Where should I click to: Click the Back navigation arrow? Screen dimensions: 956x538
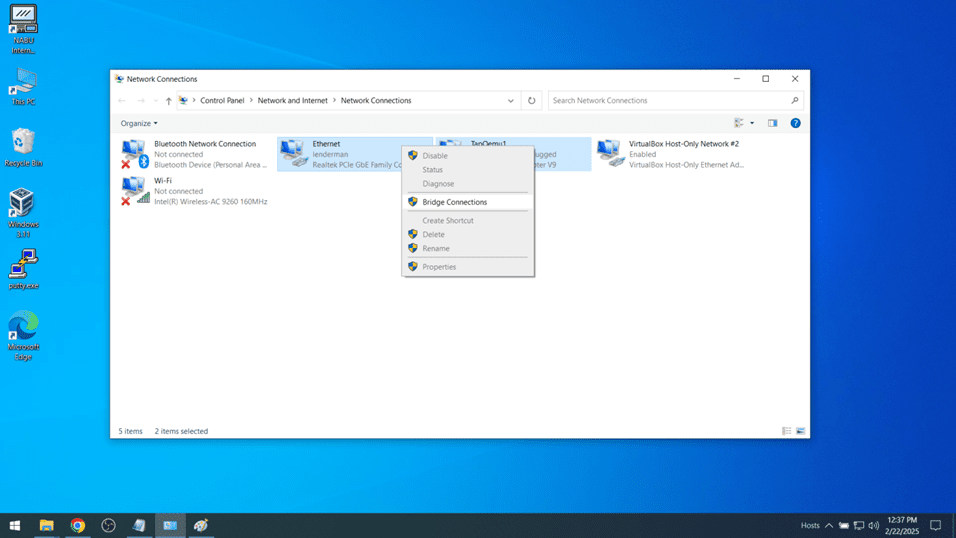point(122,101)
